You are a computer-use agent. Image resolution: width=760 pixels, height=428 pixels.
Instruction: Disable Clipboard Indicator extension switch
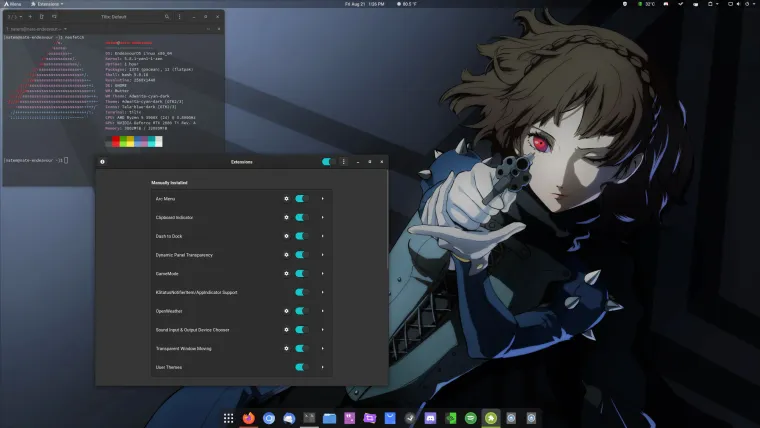tap(301, 218)
